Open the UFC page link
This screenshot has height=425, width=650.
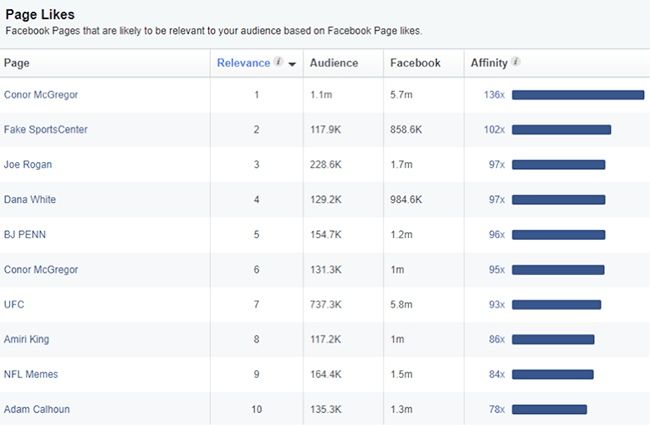(x=14, y=304)
